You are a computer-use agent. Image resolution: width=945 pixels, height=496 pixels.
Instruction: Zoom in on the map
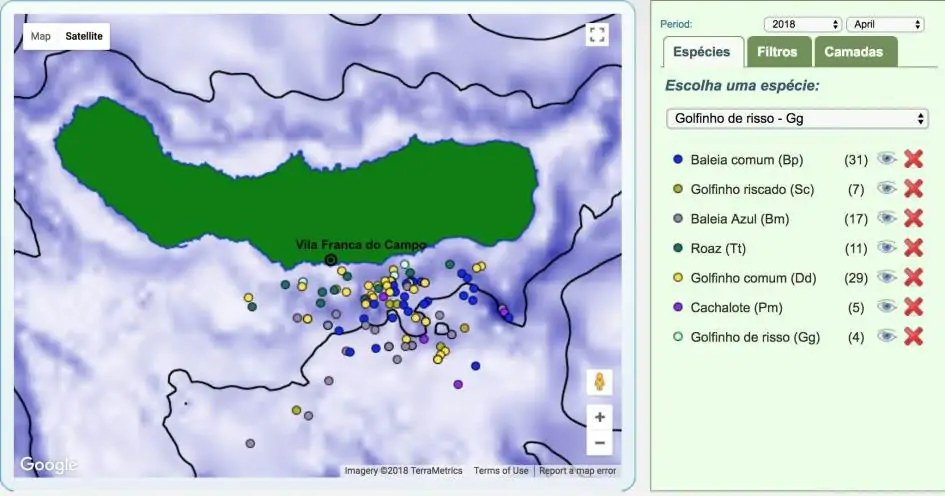[x=599, y=417]
